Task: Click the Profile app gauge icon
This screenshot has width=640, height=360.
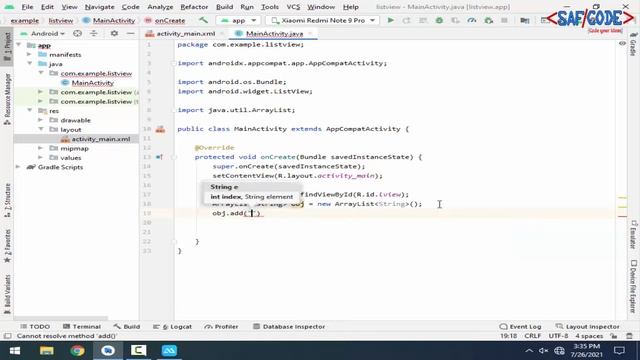Action: [472, 20]
